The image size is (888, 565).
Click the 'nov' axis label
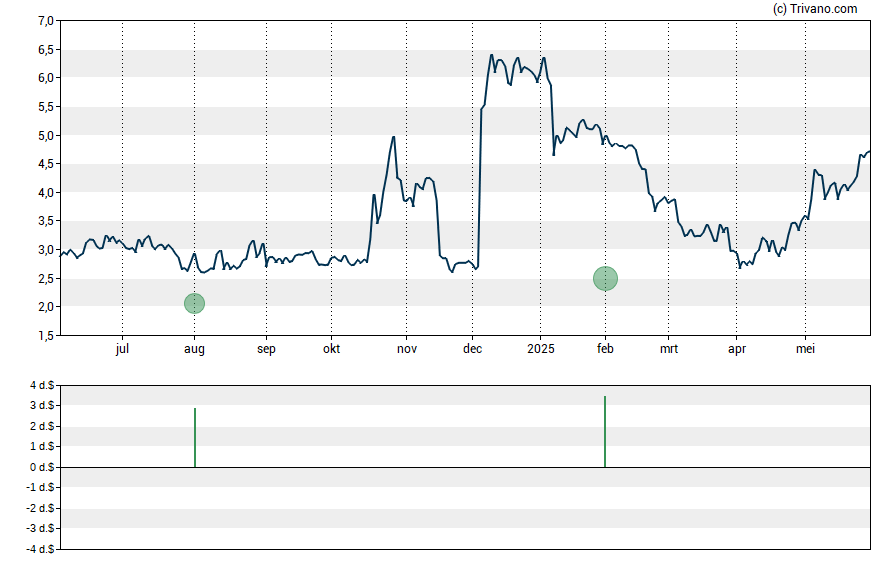tap(407, 349)
